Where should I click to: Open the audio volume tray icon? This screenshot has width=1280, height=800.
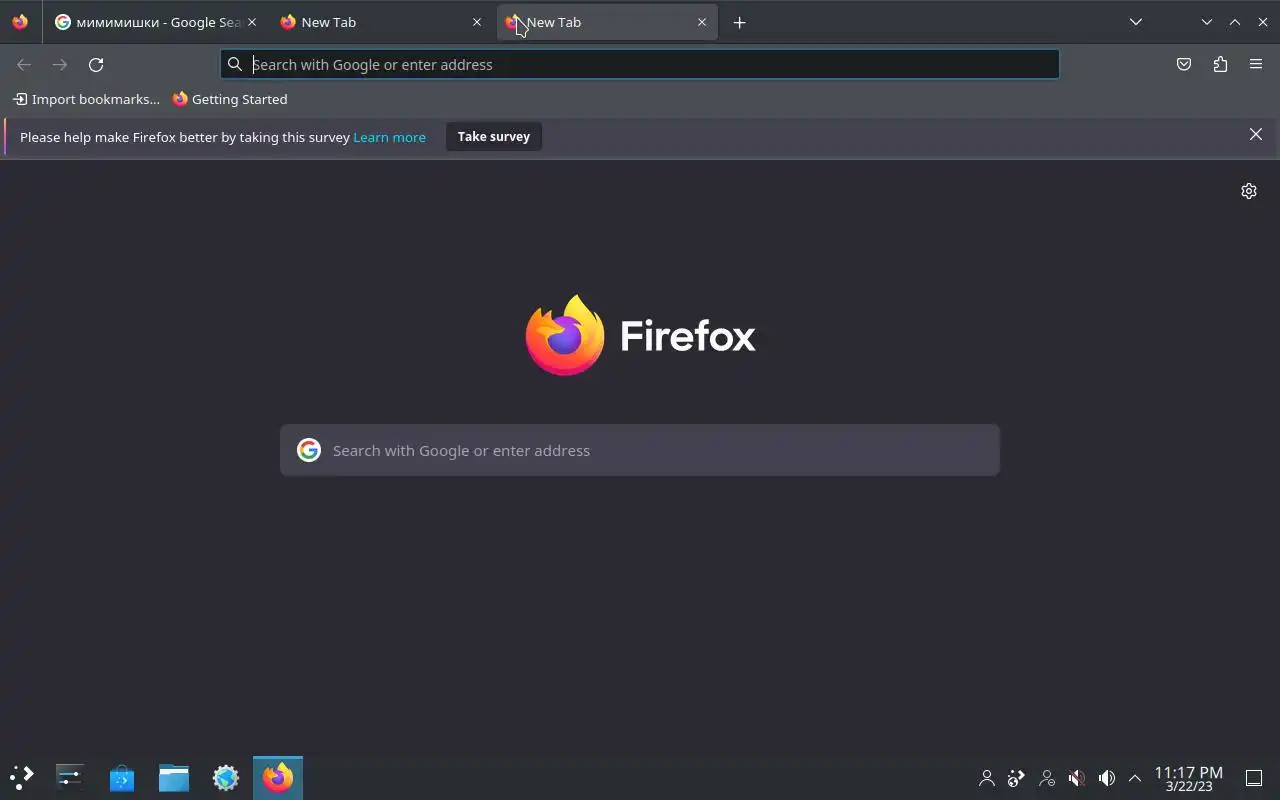pos(1107,777)
